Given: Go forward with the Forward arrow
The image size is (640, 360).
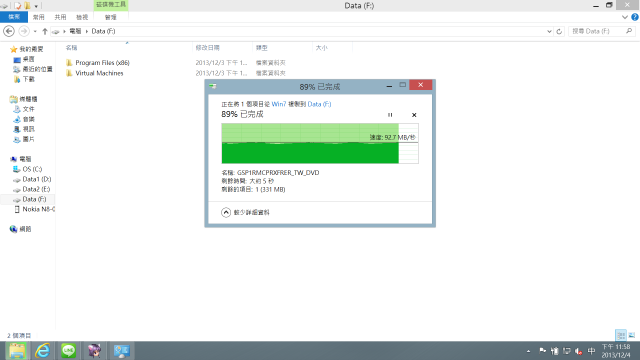Looking at the screenshot, I should (24, 31).
